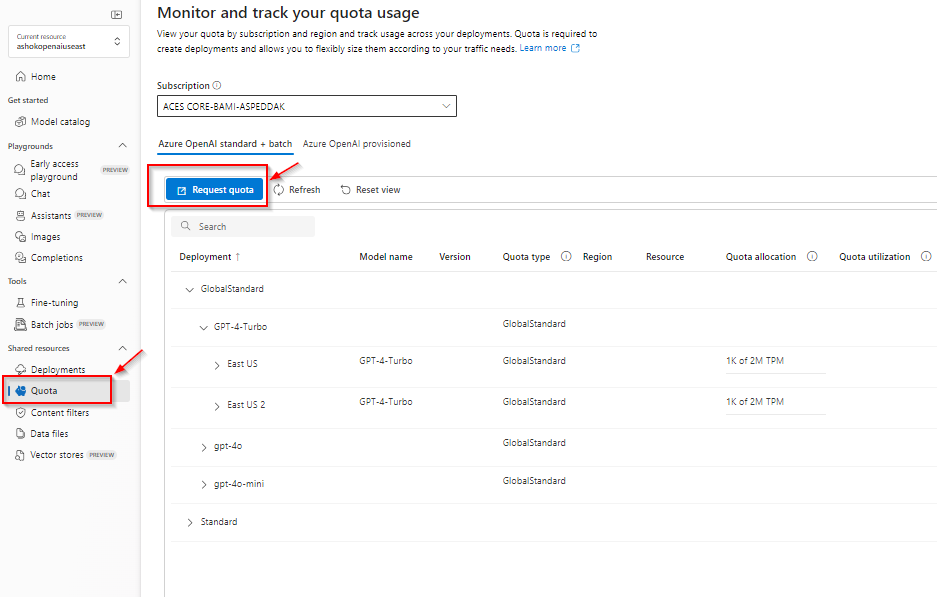Expand the gpt-4o-mini row
Viewport: 937px width, 597px height.
[204, 485]
